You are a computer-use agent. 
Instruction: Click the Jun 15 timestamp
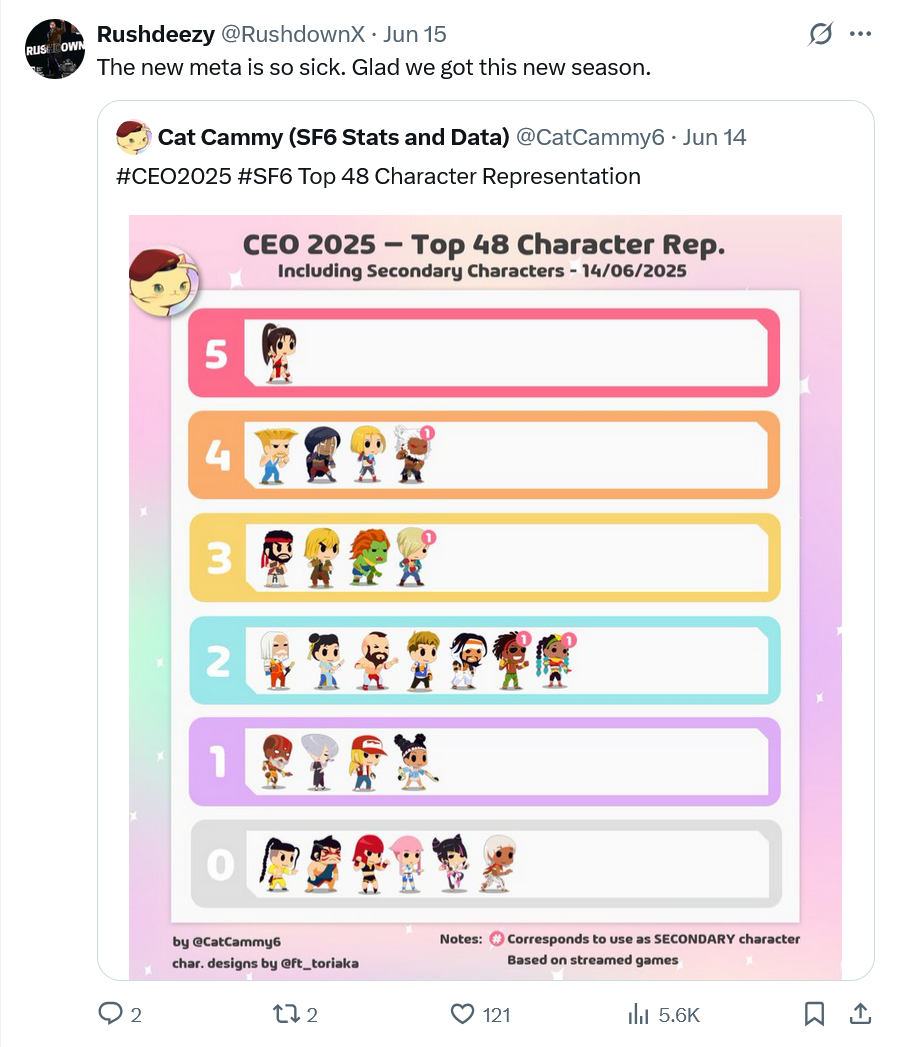[415, 34]
